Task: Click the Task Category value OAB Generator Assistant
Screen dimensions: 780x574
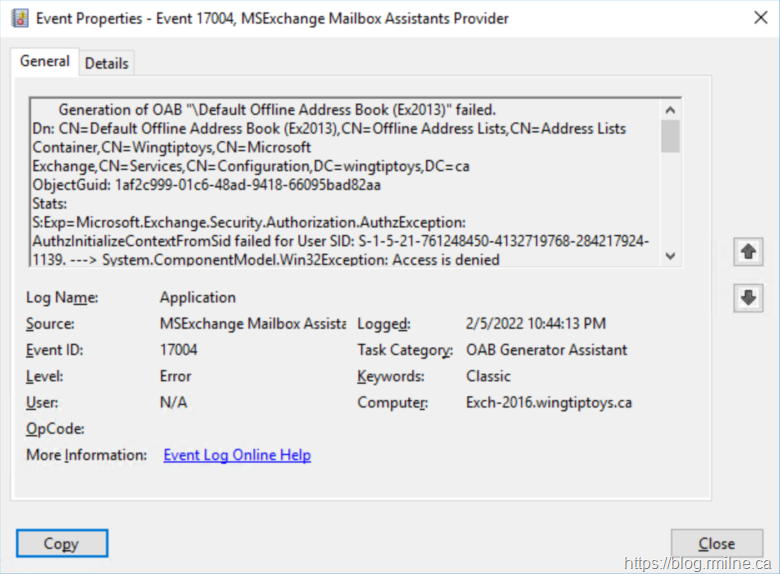Action: point(547,350)
